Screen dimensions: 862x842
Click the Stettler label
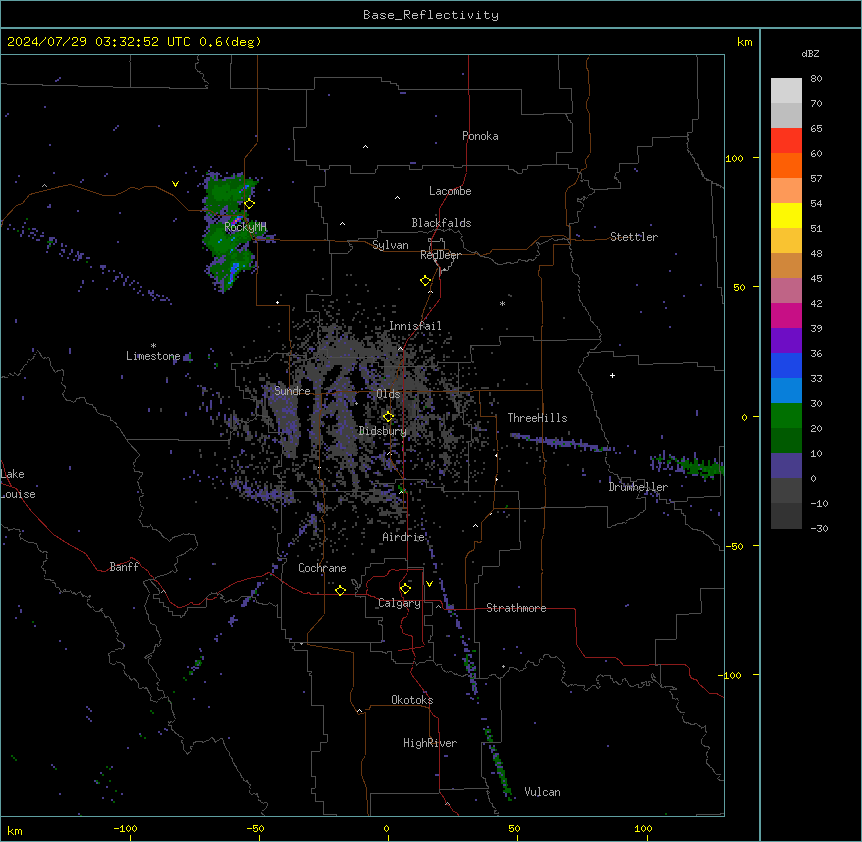(x=634, y=237)
